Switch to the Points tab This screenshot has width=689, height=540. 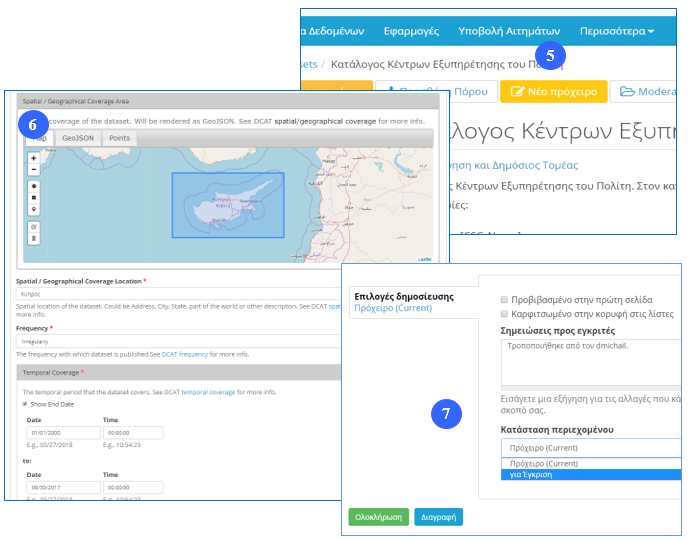click(x=119, y=138)
